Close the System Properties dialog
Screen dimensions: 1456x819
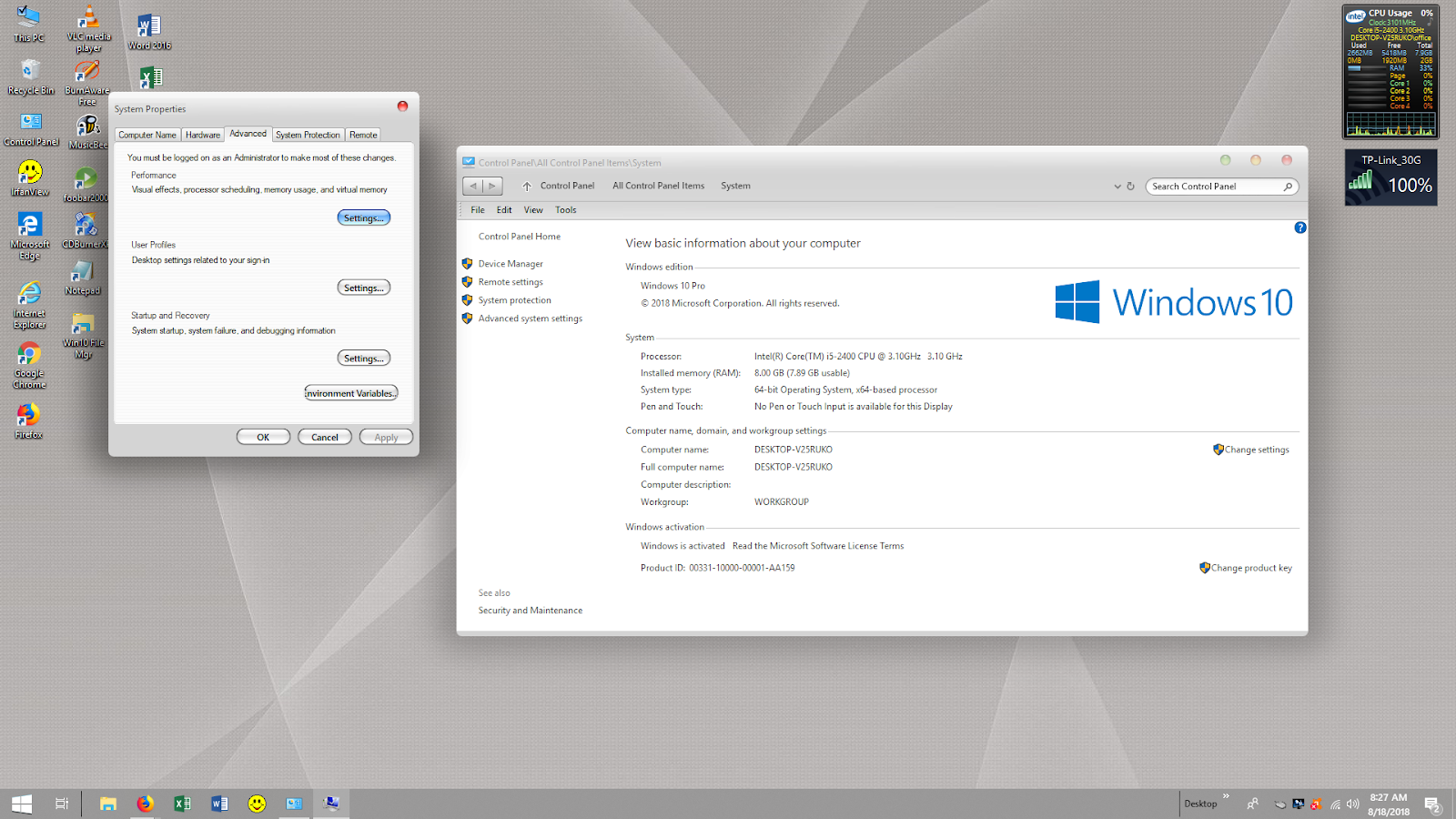point(402,106)
